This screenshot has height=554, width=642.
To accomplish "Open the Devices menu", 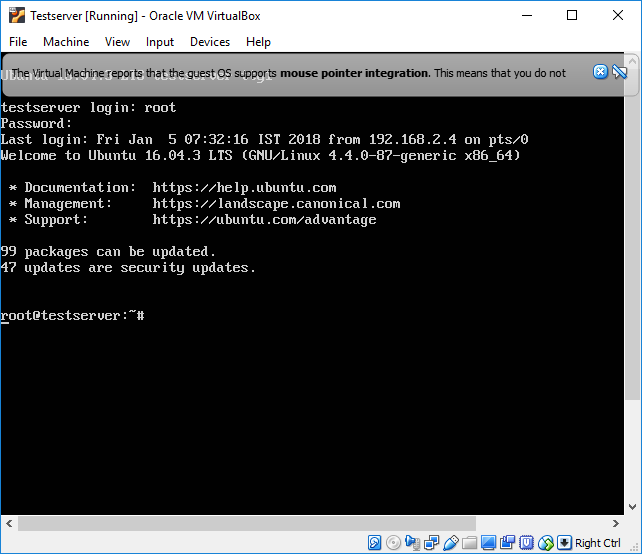I will (210, 42).
